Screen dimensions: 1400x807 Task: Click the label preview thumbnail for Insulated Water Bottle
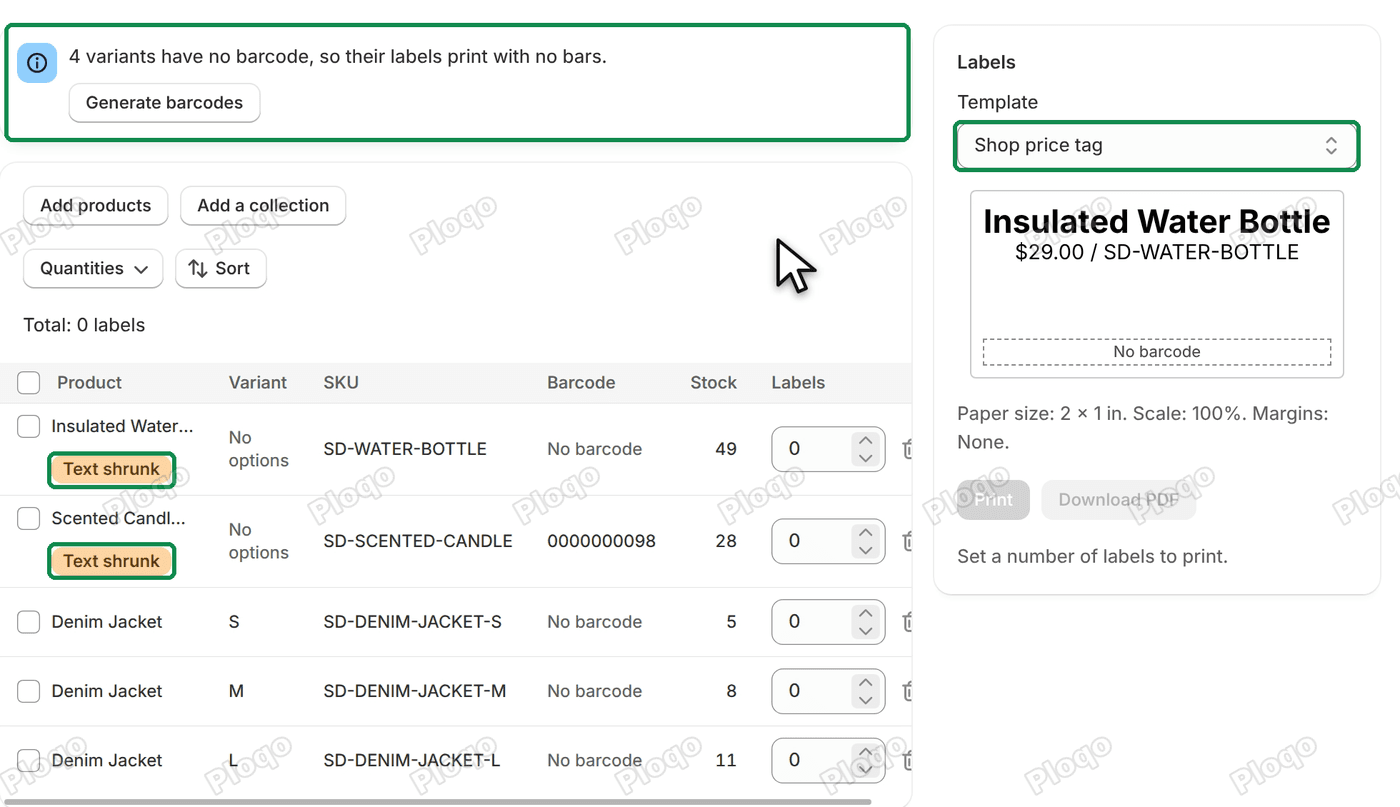pyautogui.click(x=1157, y=284)
